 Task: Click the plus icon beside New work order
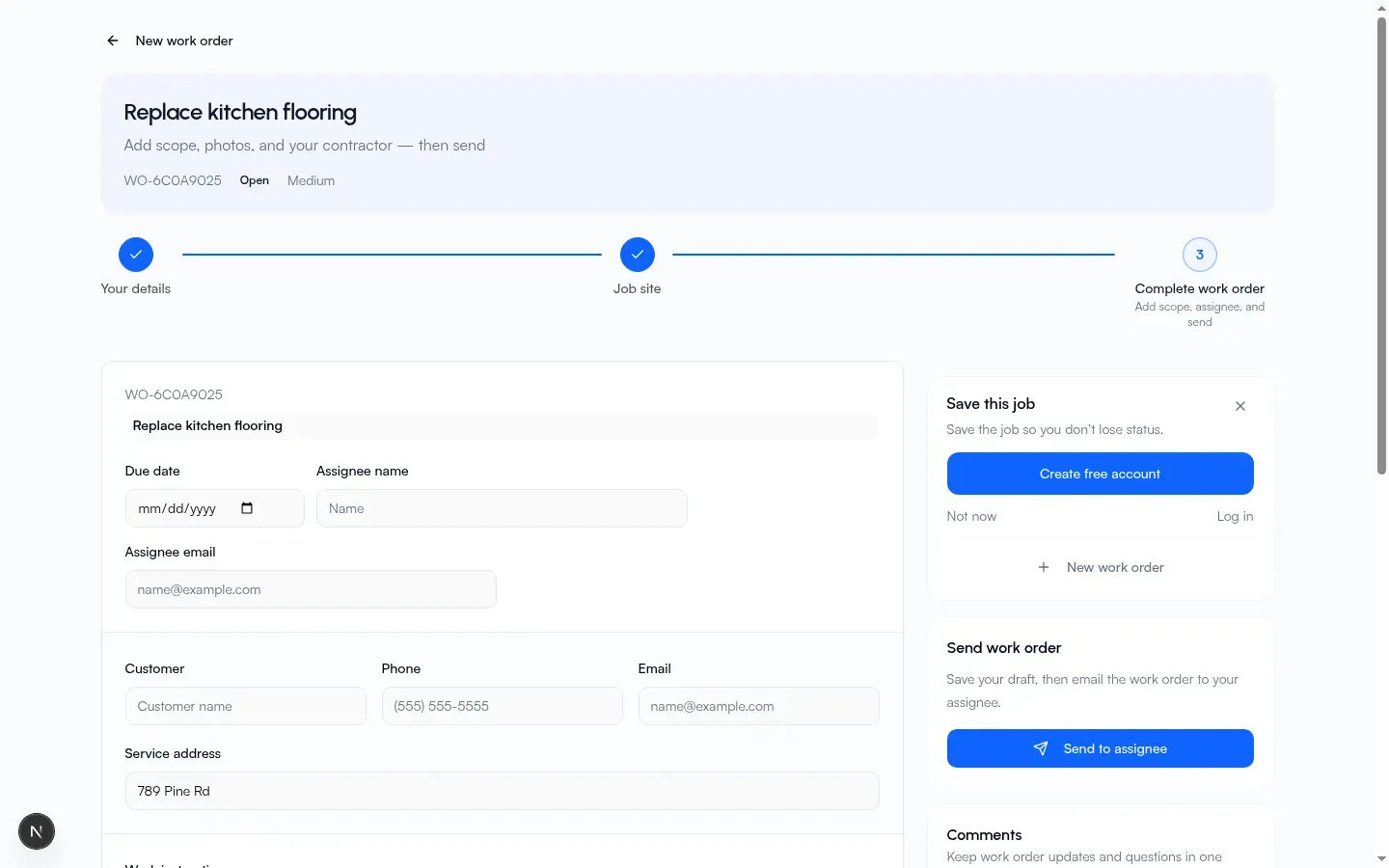click(1044, 567)
